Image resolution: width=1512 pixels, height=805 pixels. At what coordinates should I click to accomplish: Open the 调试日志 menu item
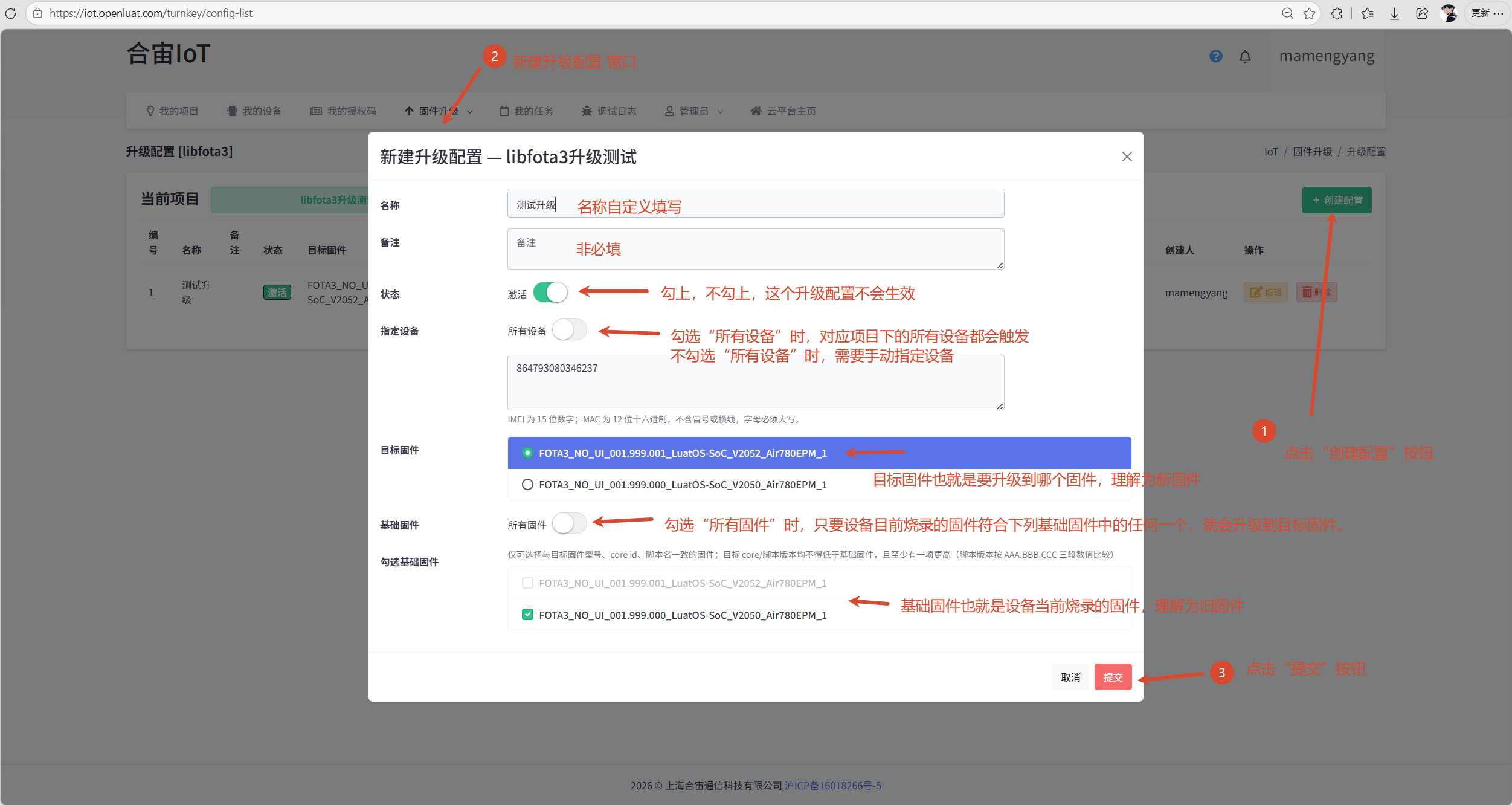click(x=609, y=111)
